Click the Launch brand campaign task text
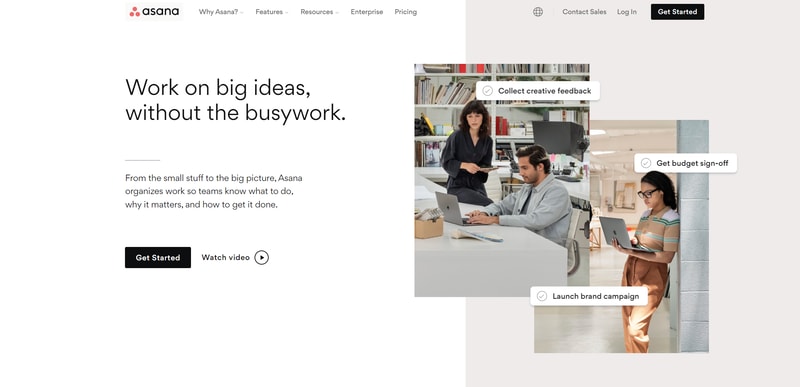 [595, 296]
